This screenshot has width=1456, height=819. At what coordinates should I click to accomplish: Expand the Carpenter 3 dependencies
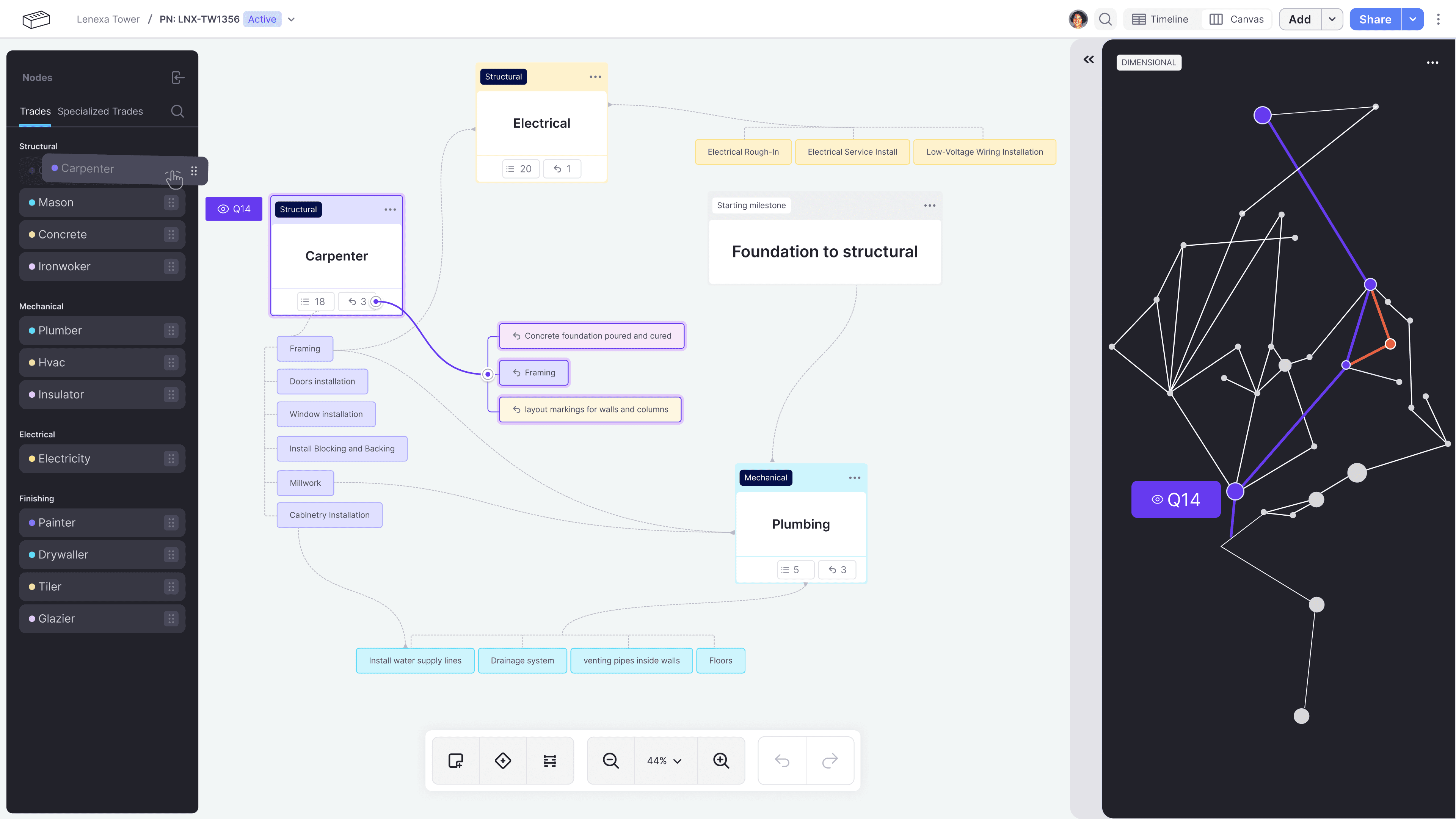click(x=357, y=302)
